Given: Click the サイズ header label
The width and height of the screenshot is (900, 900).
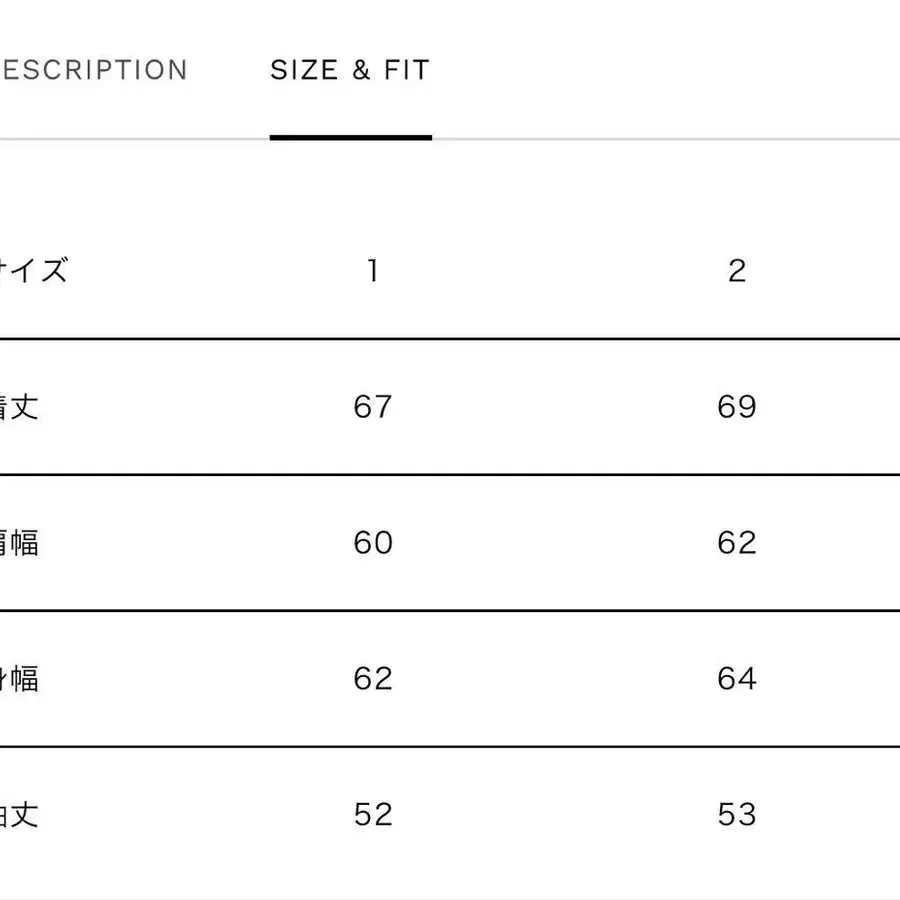Looking at the screenshot, I should pos(34,271).
